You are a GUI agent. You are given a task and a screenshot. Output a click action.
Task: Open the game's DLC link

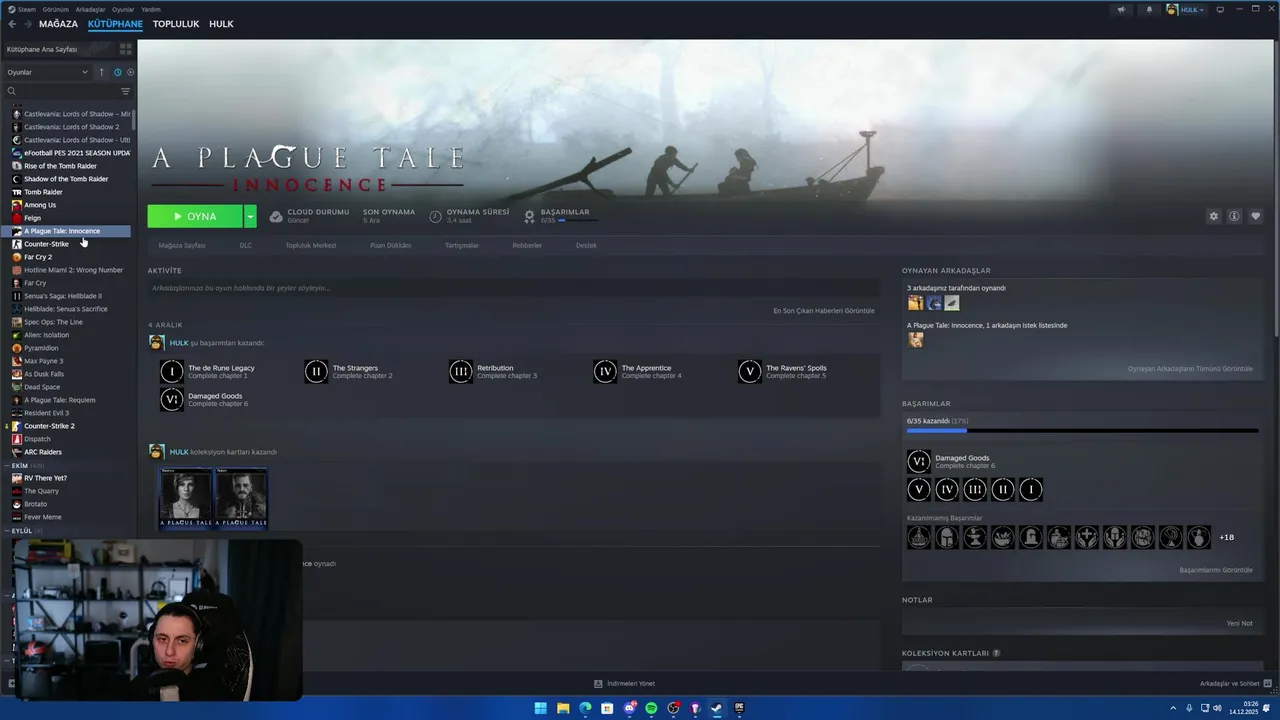[245, 245]
